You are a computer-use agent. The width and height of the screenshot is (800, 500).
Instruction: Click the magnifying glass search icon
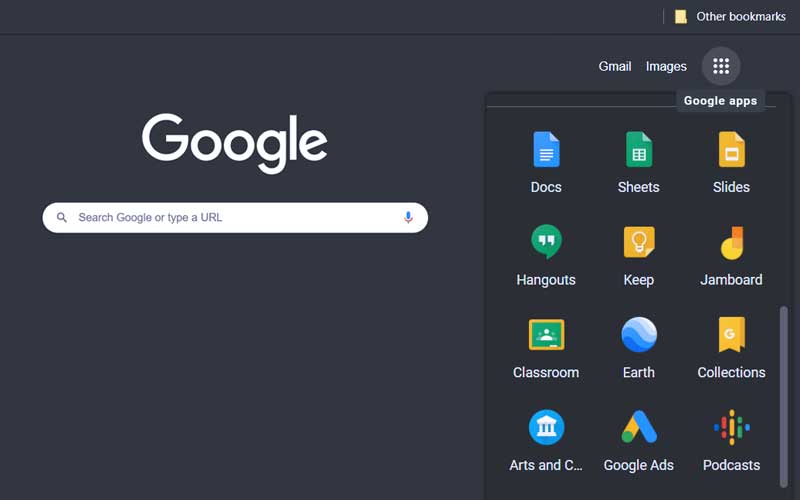pos(62,217)
